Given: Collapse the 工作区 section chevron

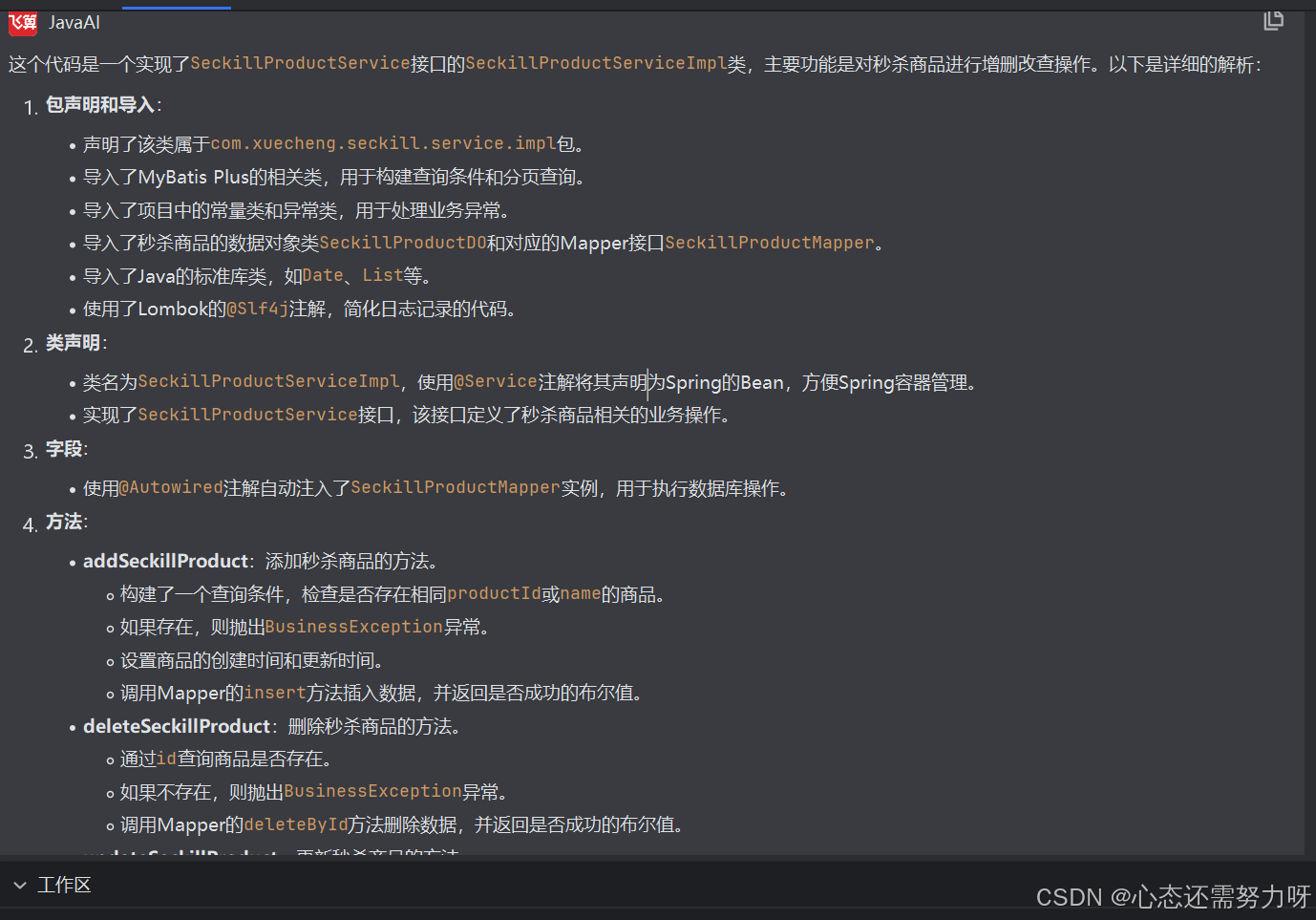Looking at the screenshot, I should point(20,886).
